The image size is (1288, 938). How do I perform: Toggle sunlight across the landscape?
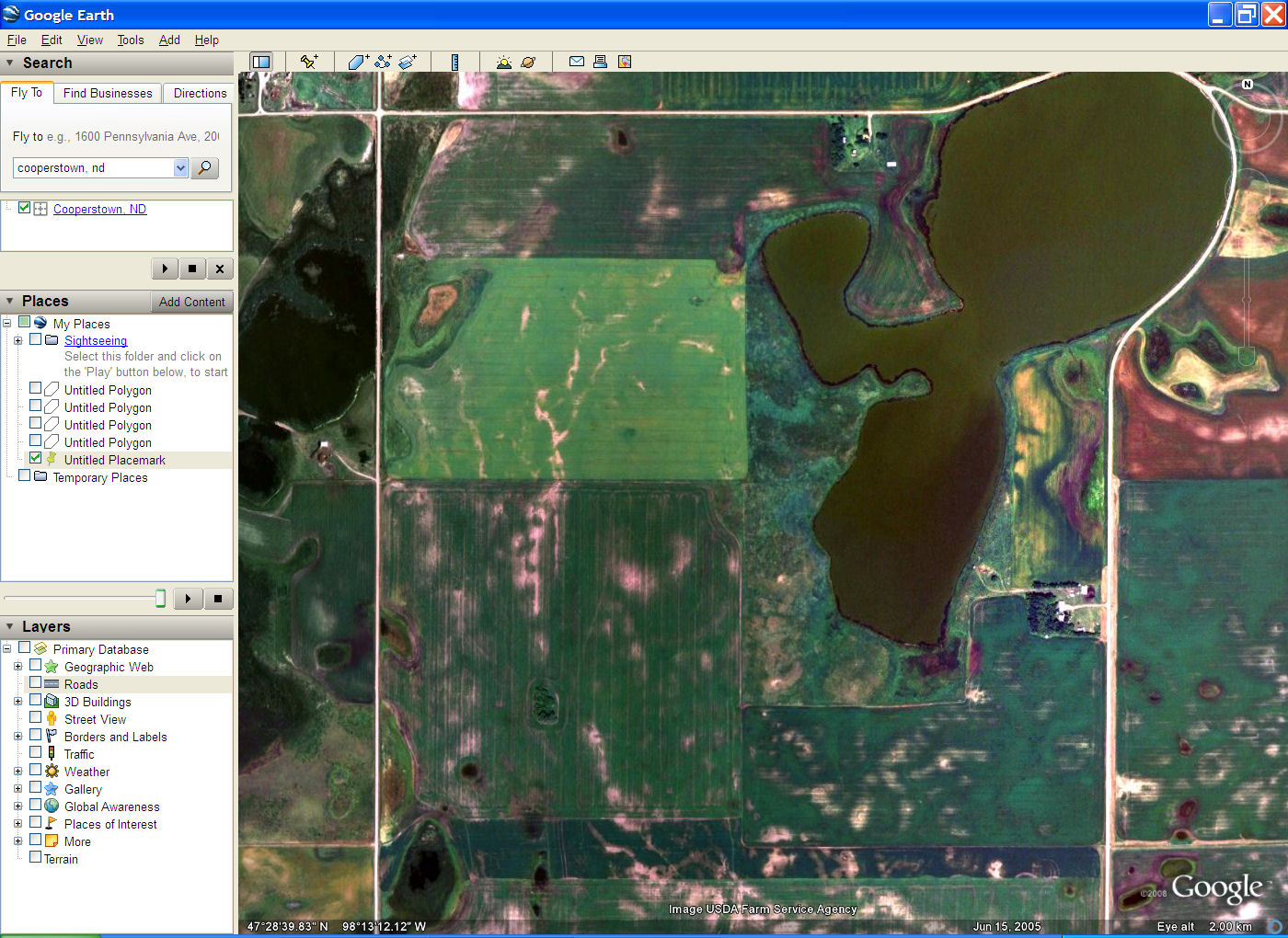[503, 62]
